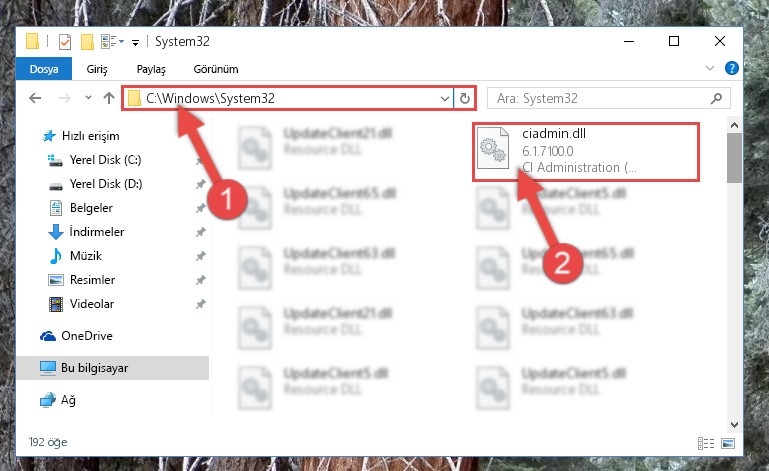
Task: Switch to large icons view button
Action: click(728, 444)
